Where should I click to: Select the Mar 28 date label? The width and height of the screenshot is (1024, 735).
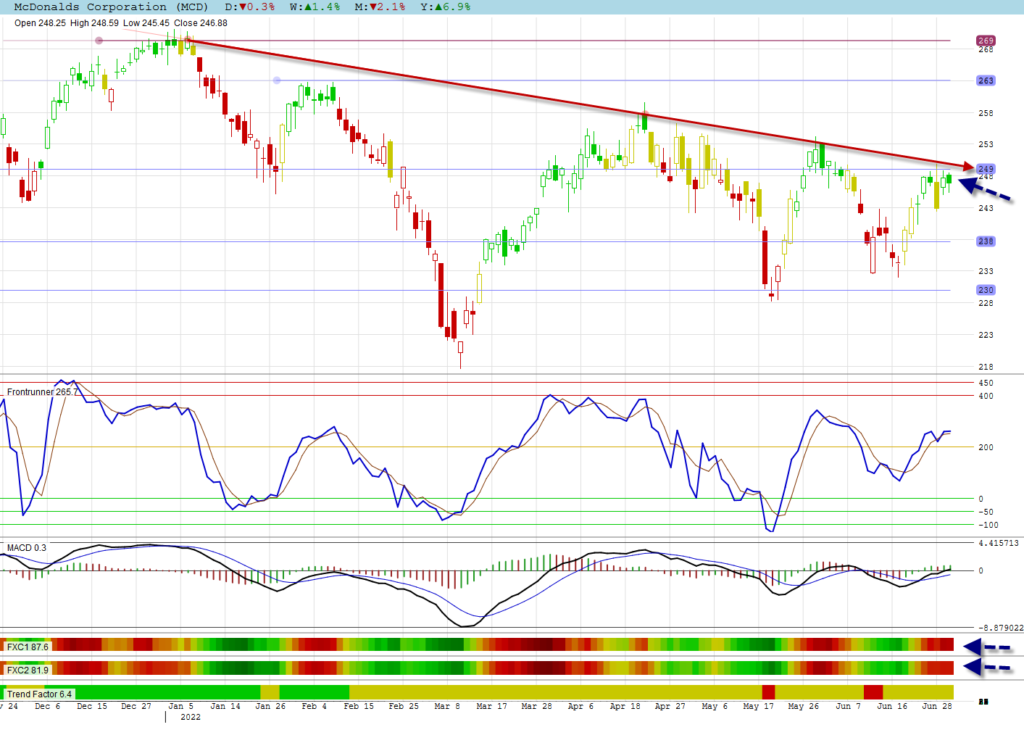[x=537, y=706]
